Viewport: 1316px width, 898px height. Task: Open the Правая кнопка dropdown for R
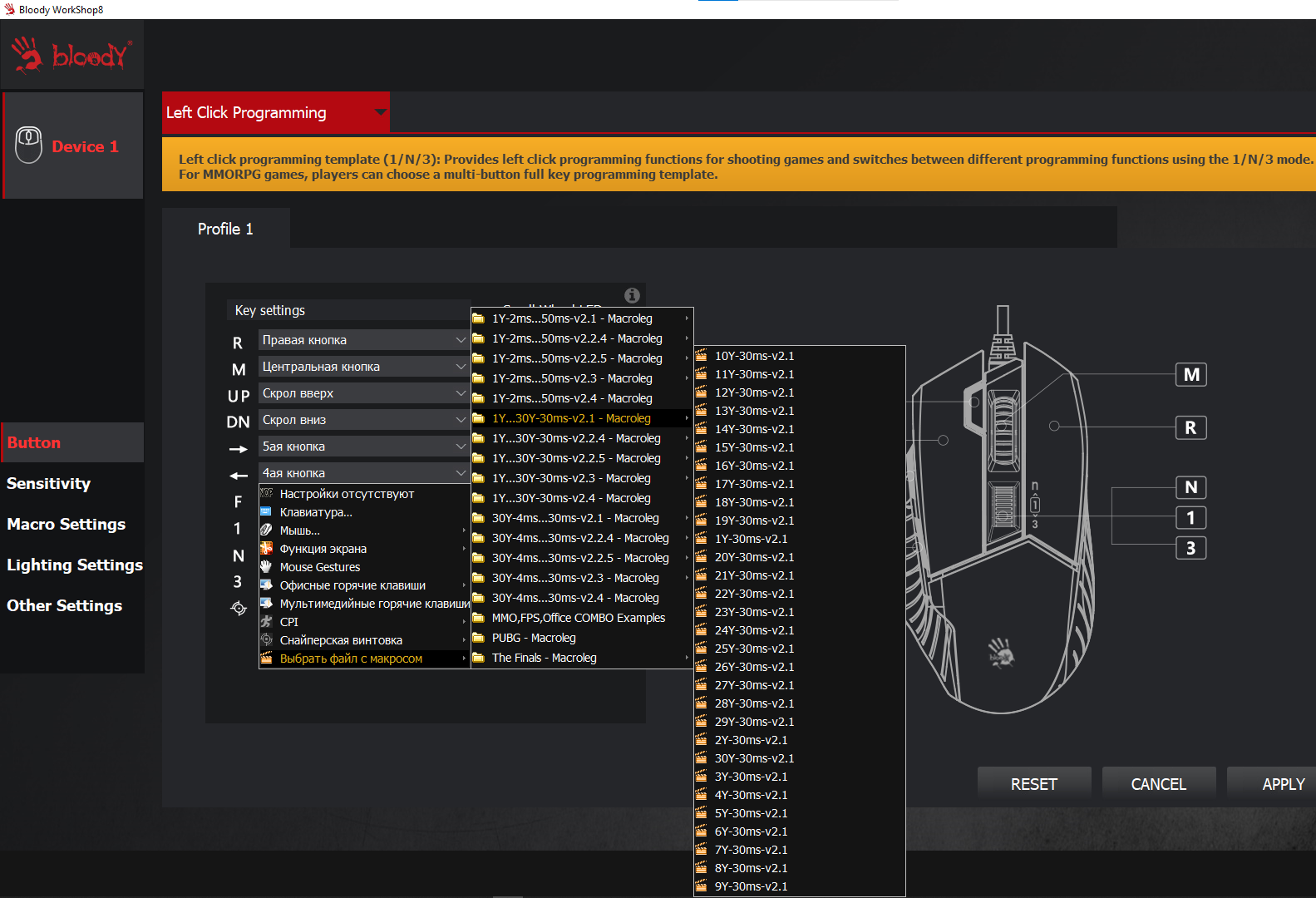point(364,340)
